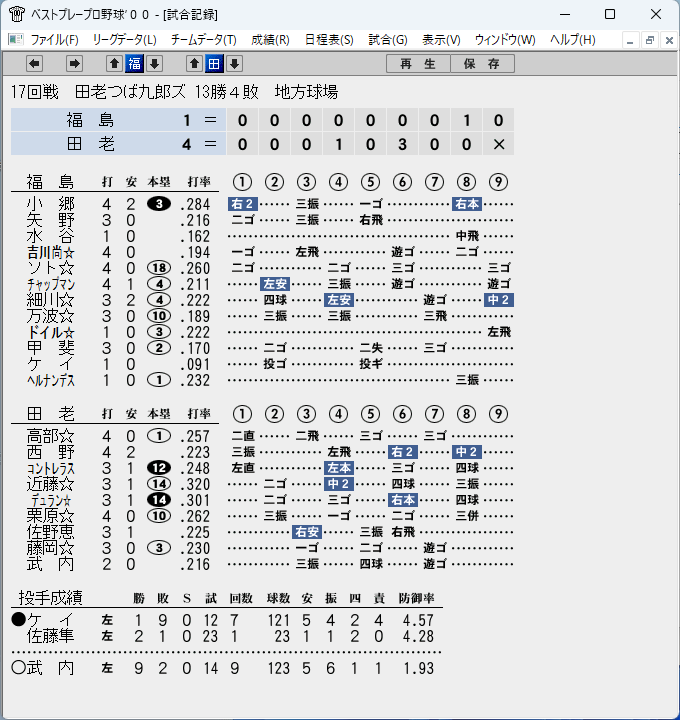Click player name 藤岡☆ in 田老 lineup

(51, 548)
